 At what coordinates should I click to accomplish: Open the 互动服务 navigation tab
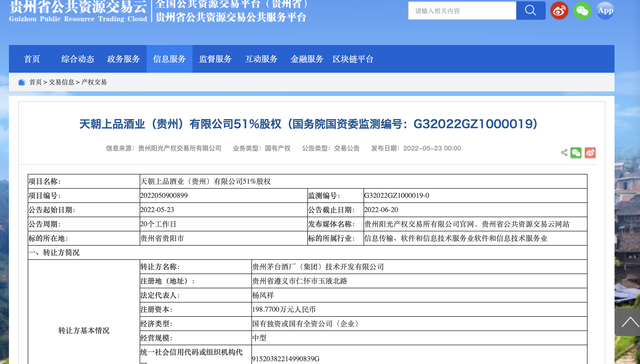(261, 59)
